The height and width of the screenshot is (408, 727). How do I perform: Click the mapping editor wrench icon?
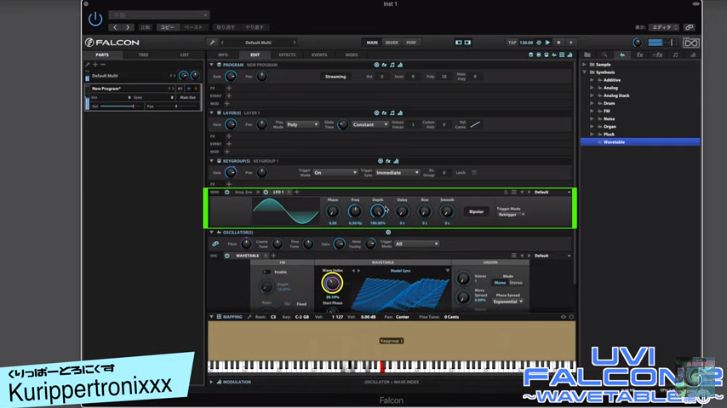click(249, 317)
